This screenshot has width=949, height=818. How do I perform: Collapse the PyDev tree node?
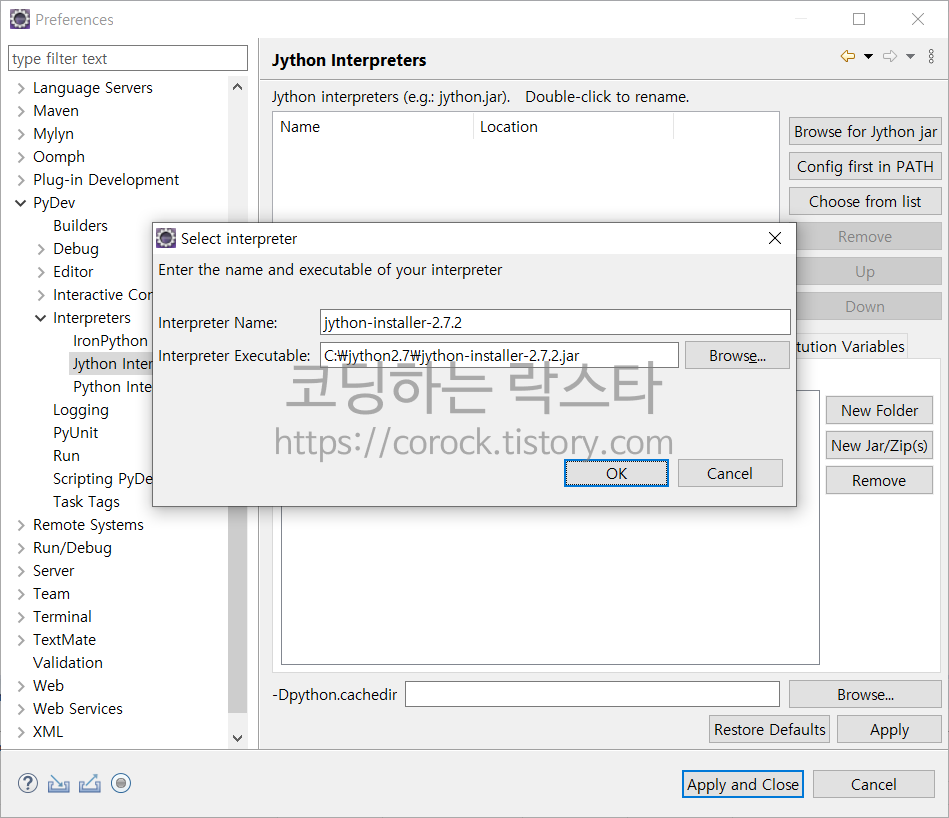pyautogui.click(x=21, y=203)
